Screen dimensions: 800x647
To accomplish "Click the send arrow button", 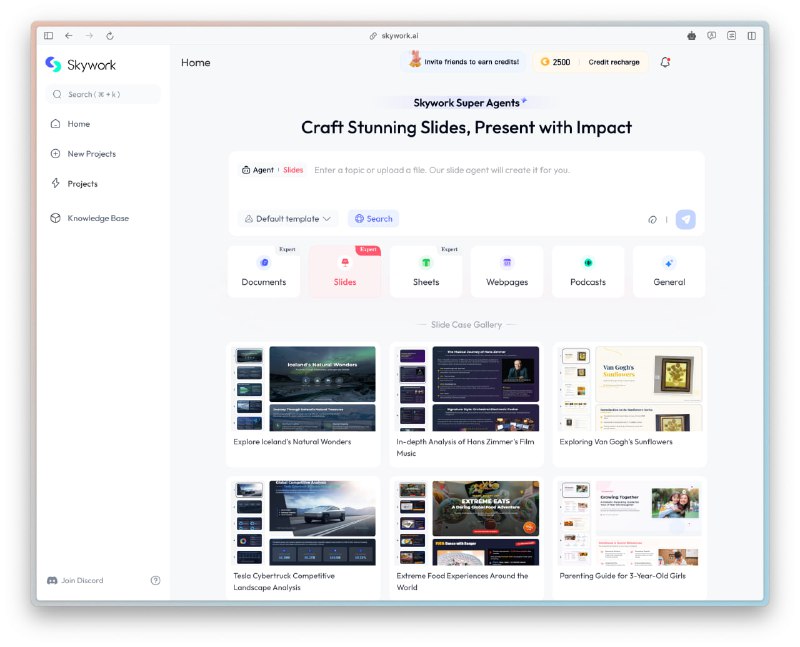I will tap(686, 219).
